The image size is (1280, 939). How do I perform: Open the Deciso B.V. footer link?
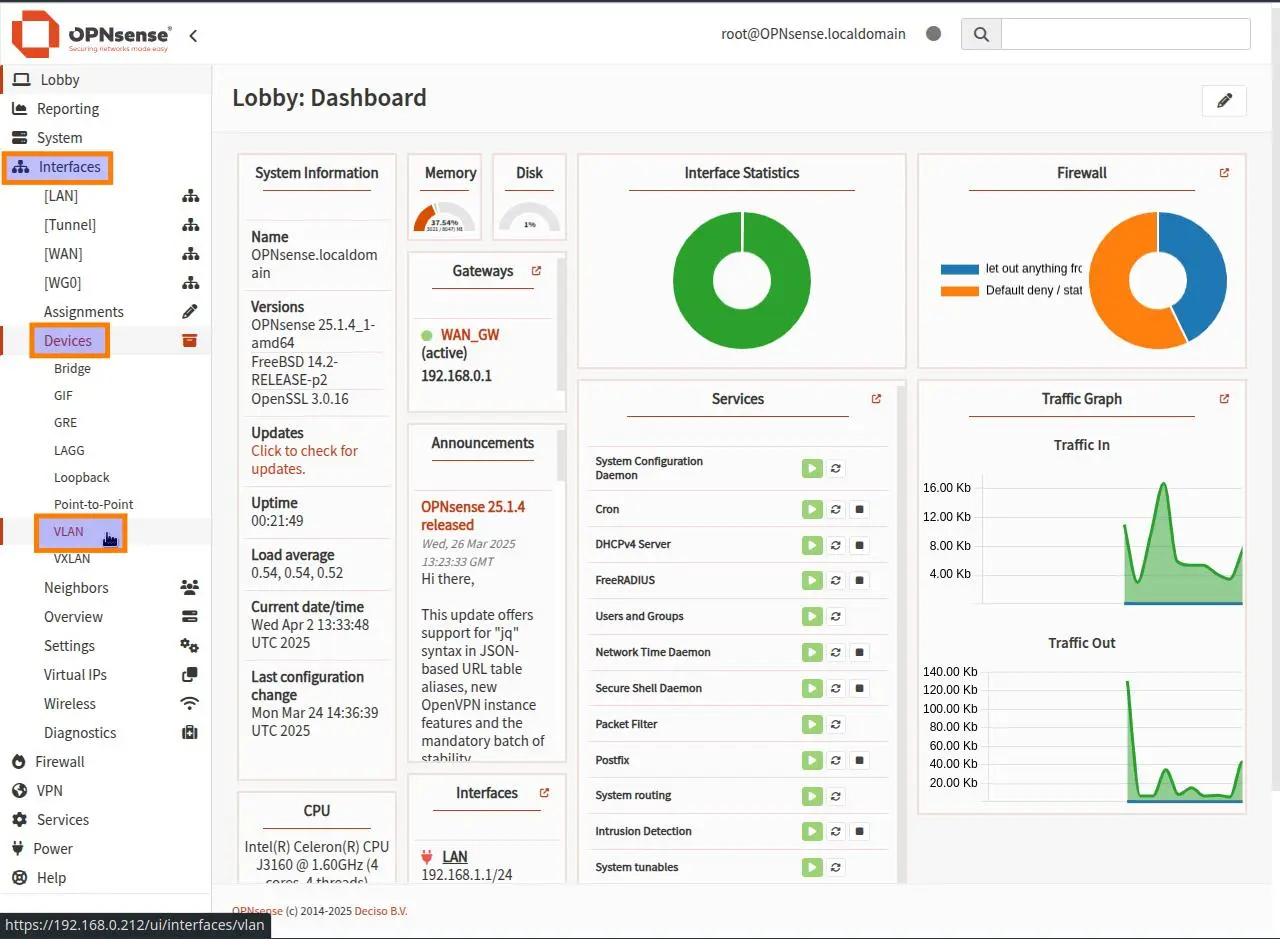click(381, 911)
